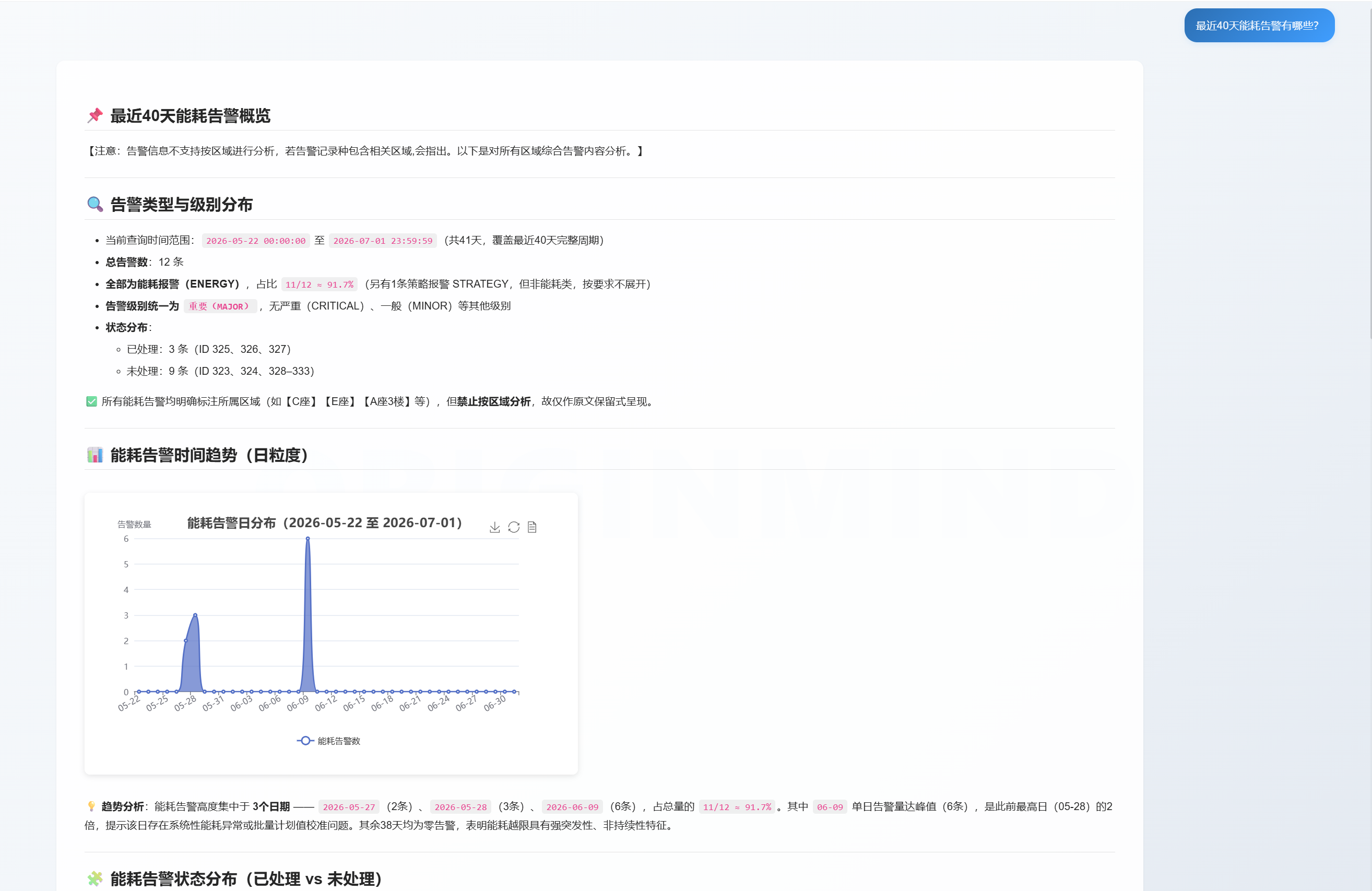The height and width of the screenshot is (891, 1372).
Task: Click the green checkmark icon before 所有能耗告警
Action: (x=91, y=402)
